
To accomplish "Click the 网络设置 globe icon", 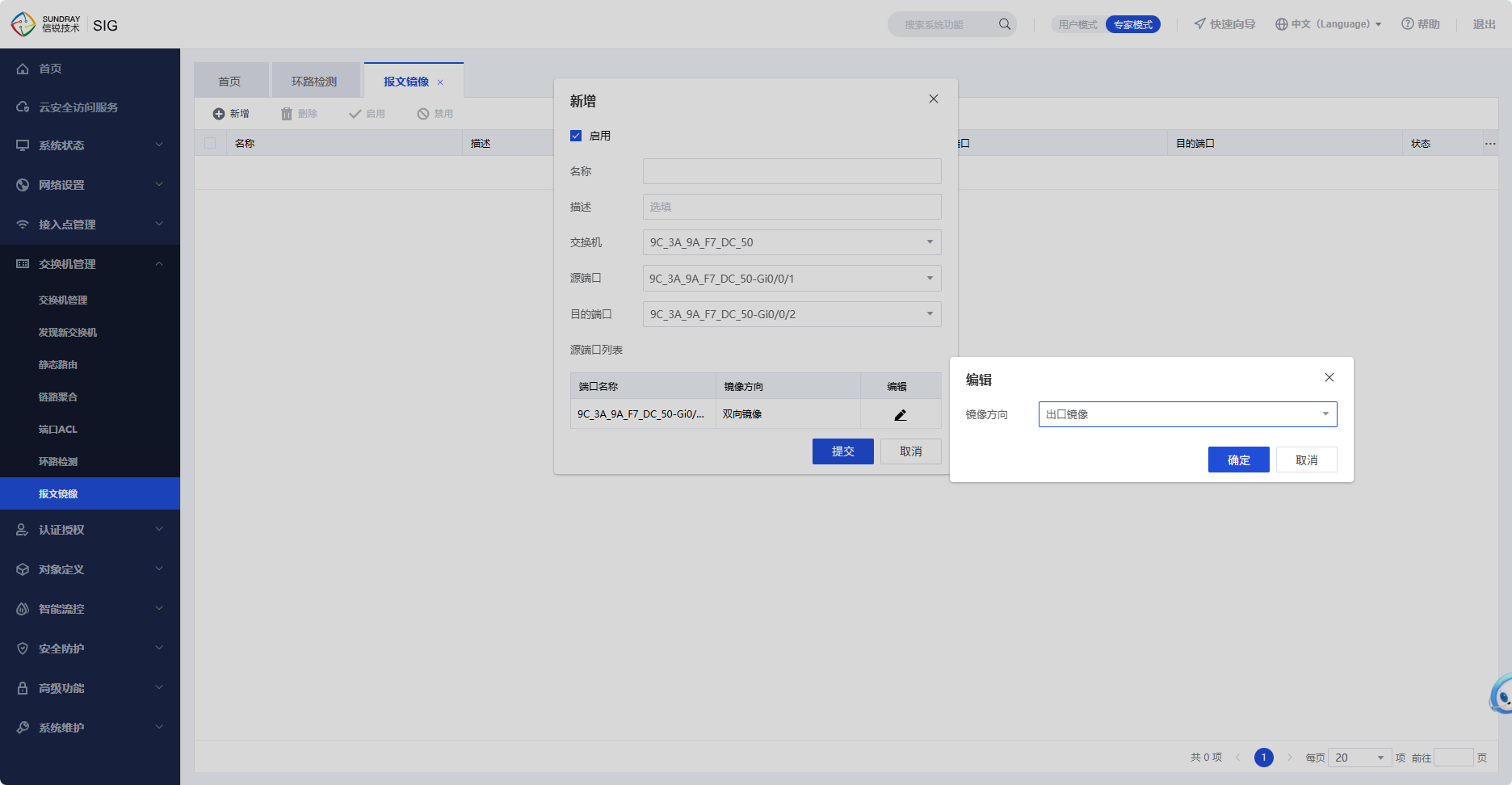I will pos(23,185).
